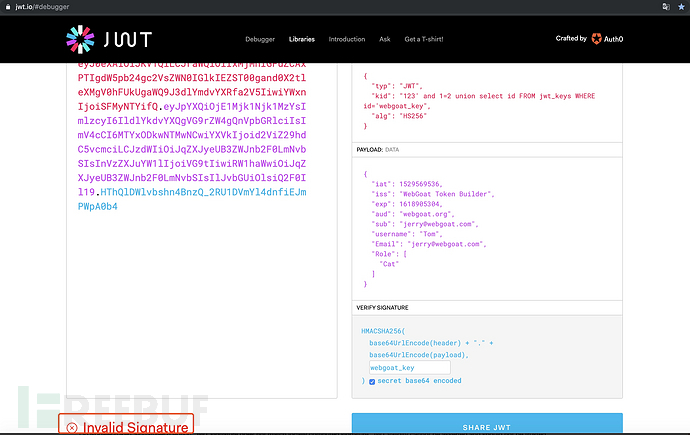Toggle the secret base64 encoded checkbox
Screen dimensions: 690x435
(372, 381)
